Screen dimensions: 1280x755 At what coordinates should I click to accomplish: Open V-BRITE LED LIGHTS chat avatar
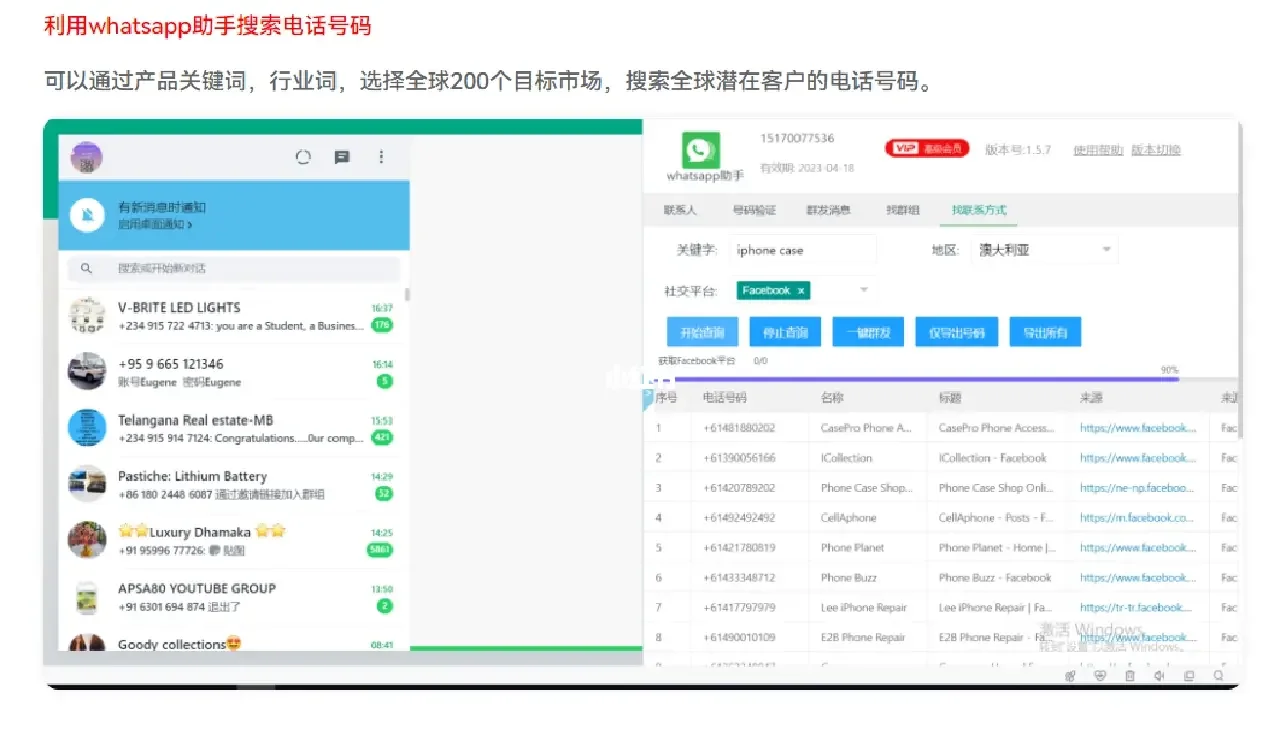click(87, 315)
